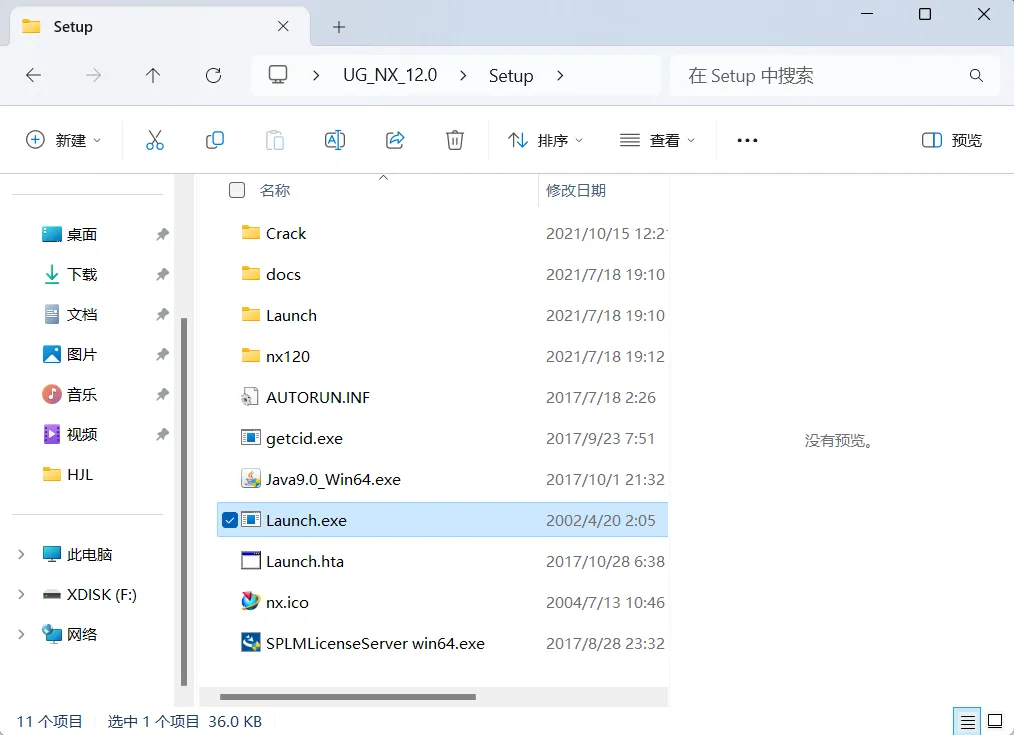
Task: Select the nx.ico file icon
Action: [251, 602]
